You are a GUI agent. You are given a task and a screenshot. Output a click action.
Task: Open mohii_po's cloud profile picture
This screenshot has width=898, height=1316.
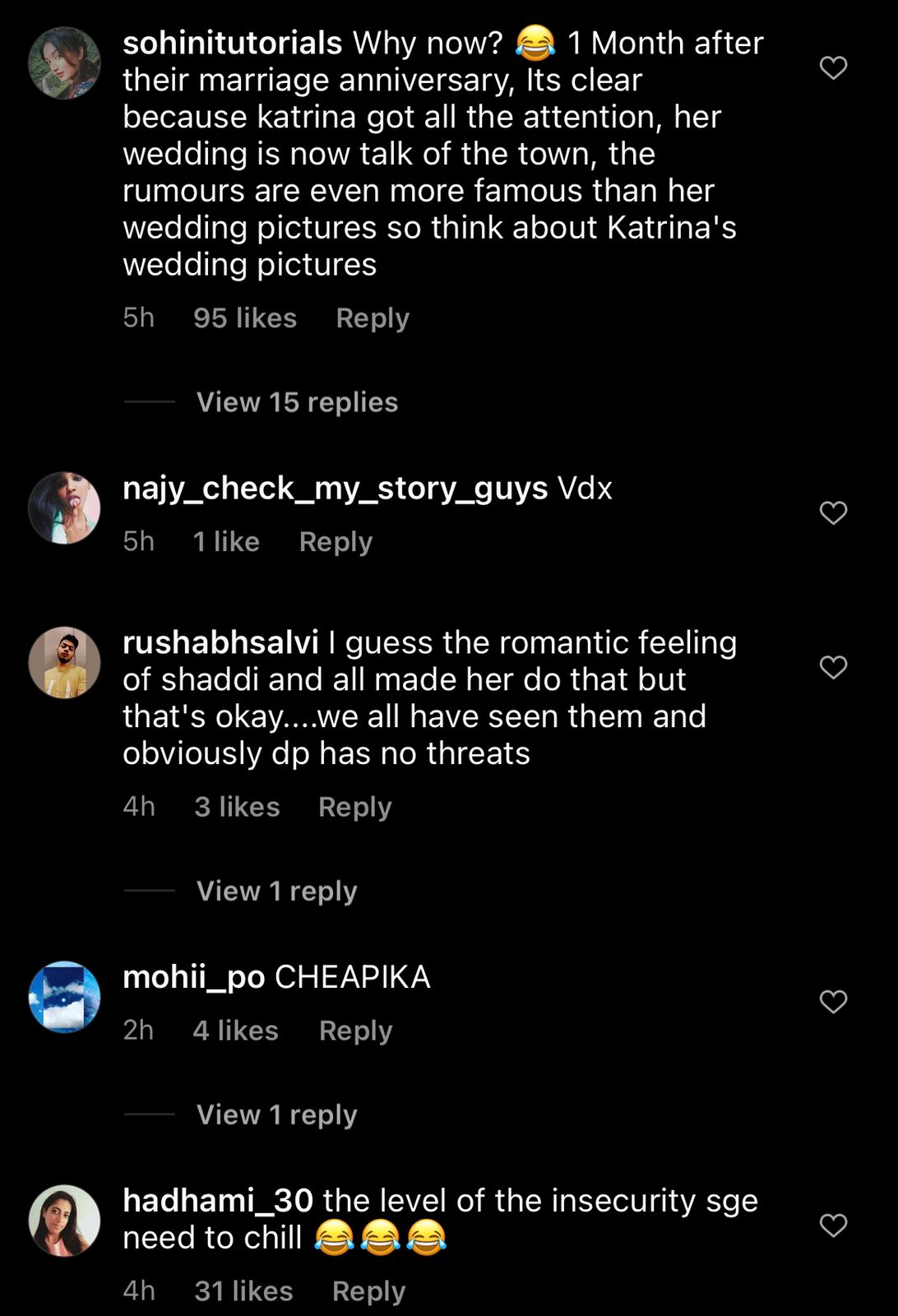(x=64, y=998)
